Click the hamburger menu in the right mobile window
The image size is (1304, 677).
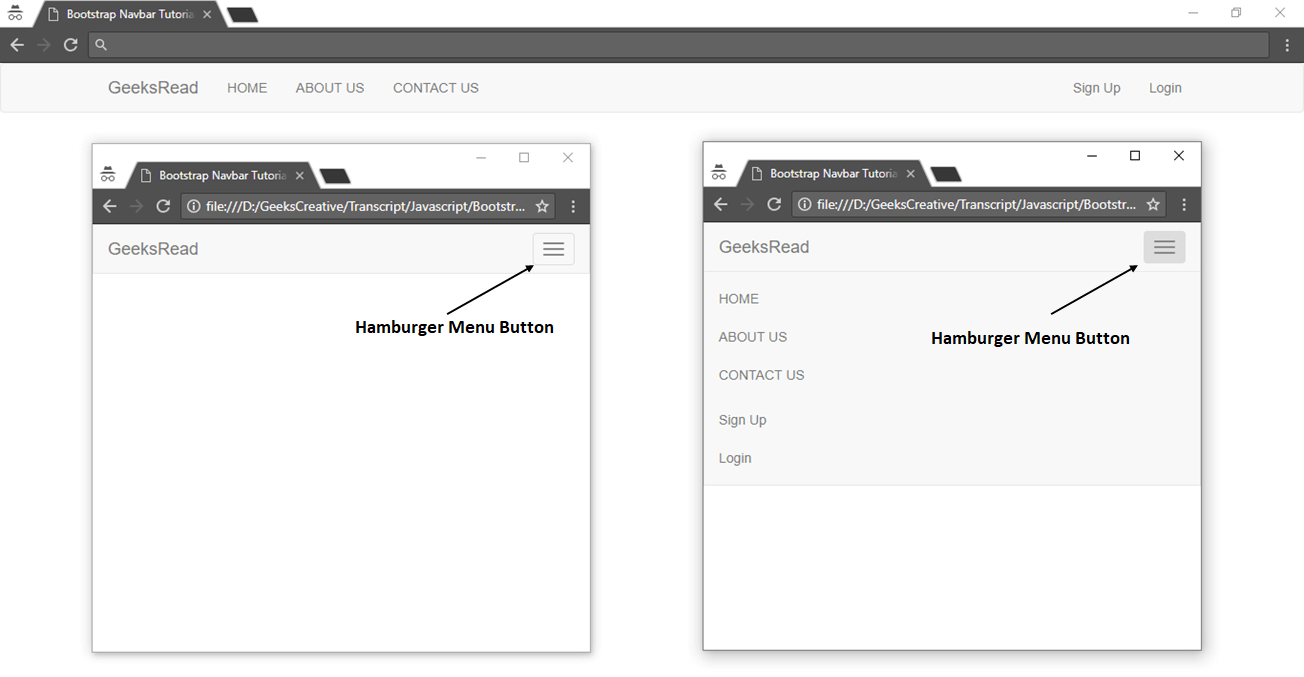click(1164, 246)
